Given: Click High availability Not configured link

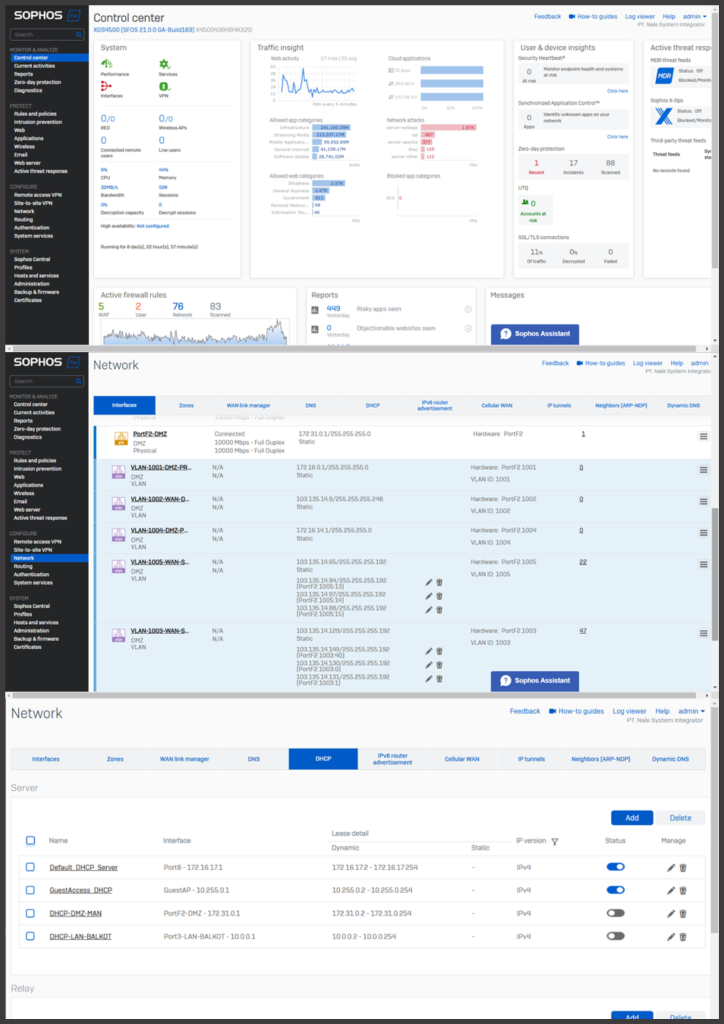Looking at the screenshot, I should click(153, 226).
